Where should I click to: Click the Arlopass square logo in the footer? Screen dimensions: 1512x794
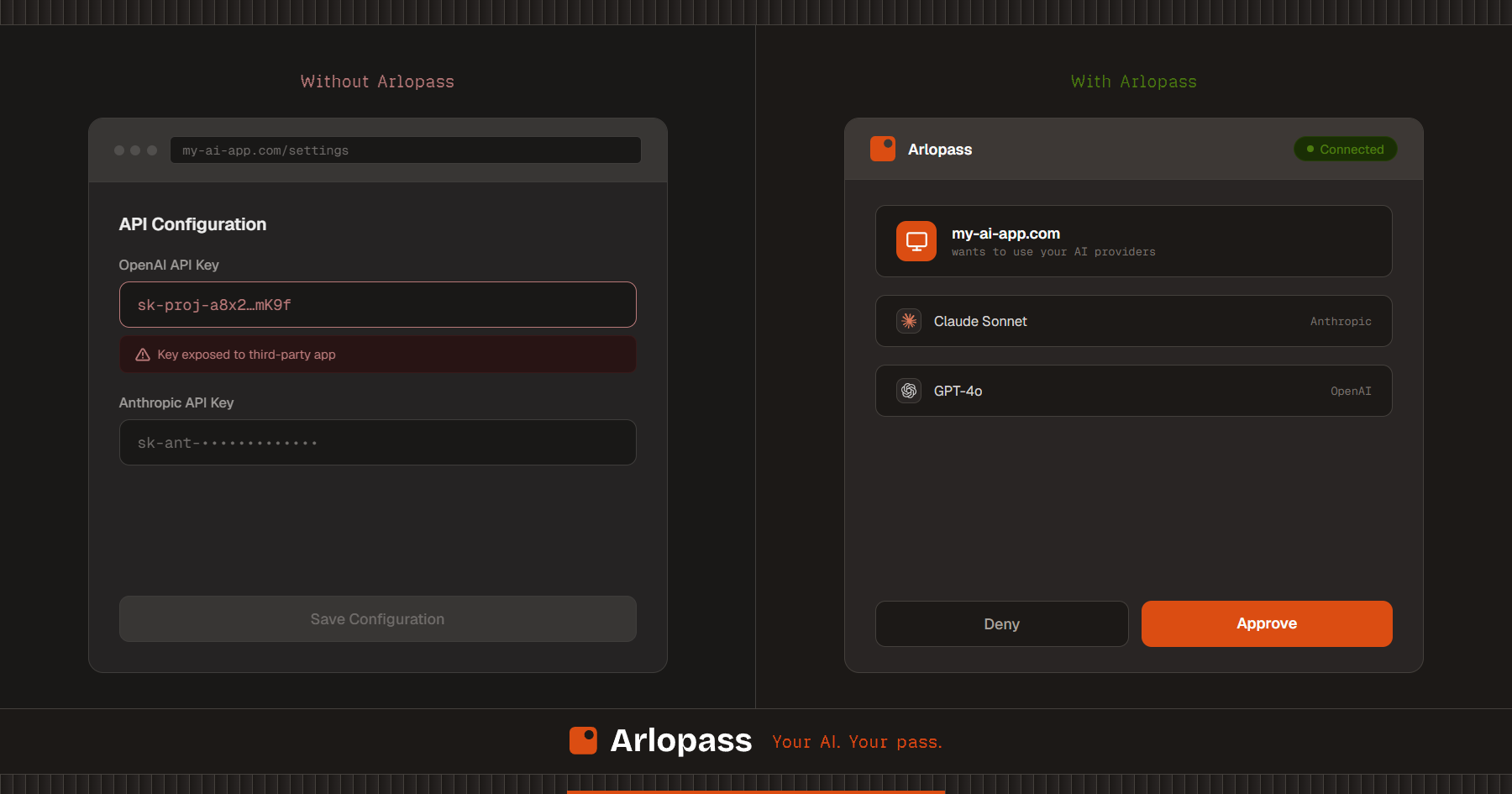click(583, 740)
